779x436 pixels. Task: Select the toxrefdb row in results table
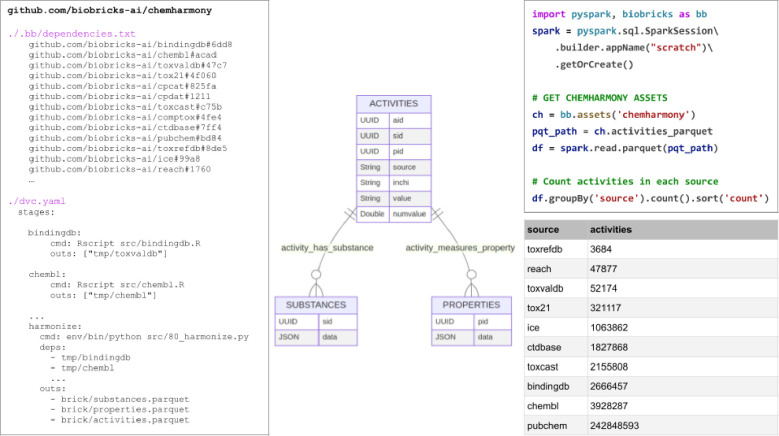[x=651, y=249]
